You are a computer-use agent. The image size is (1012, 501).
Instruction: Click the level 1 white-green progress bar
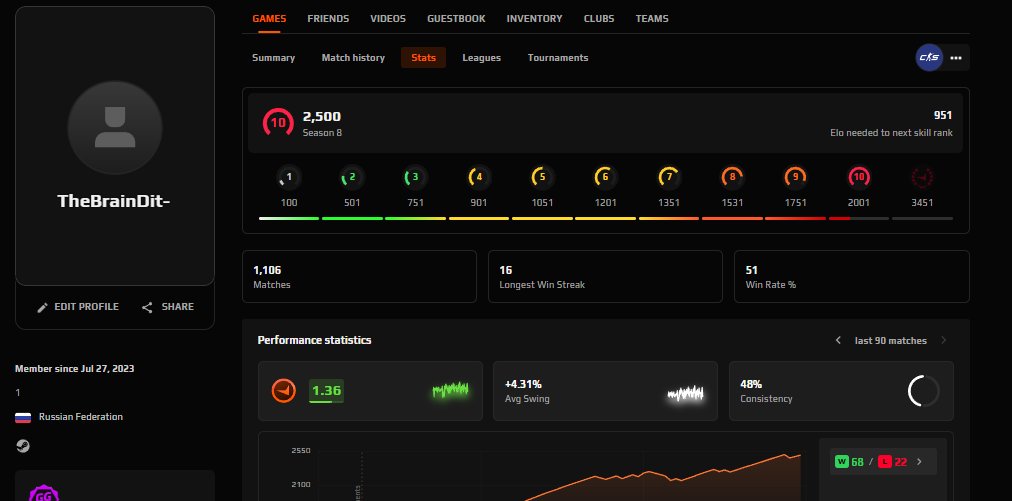click(x=288, y=218)
